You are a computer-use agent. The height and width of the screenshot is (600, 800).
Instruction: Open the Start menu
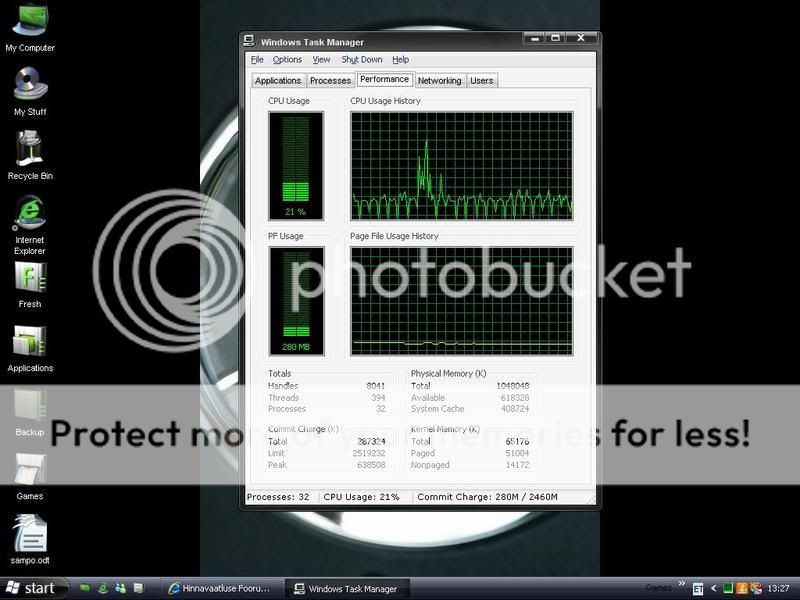[x=34, y=588]
